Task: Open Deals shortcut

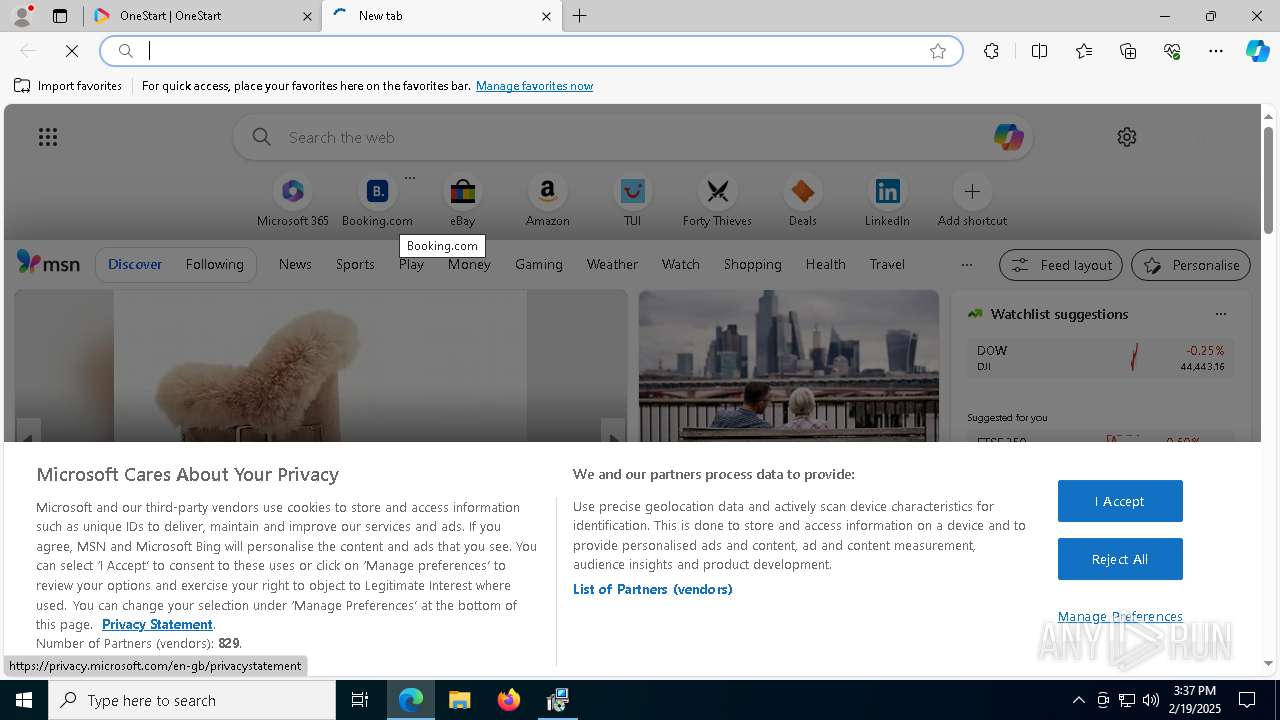Action: tap(802, 201)
